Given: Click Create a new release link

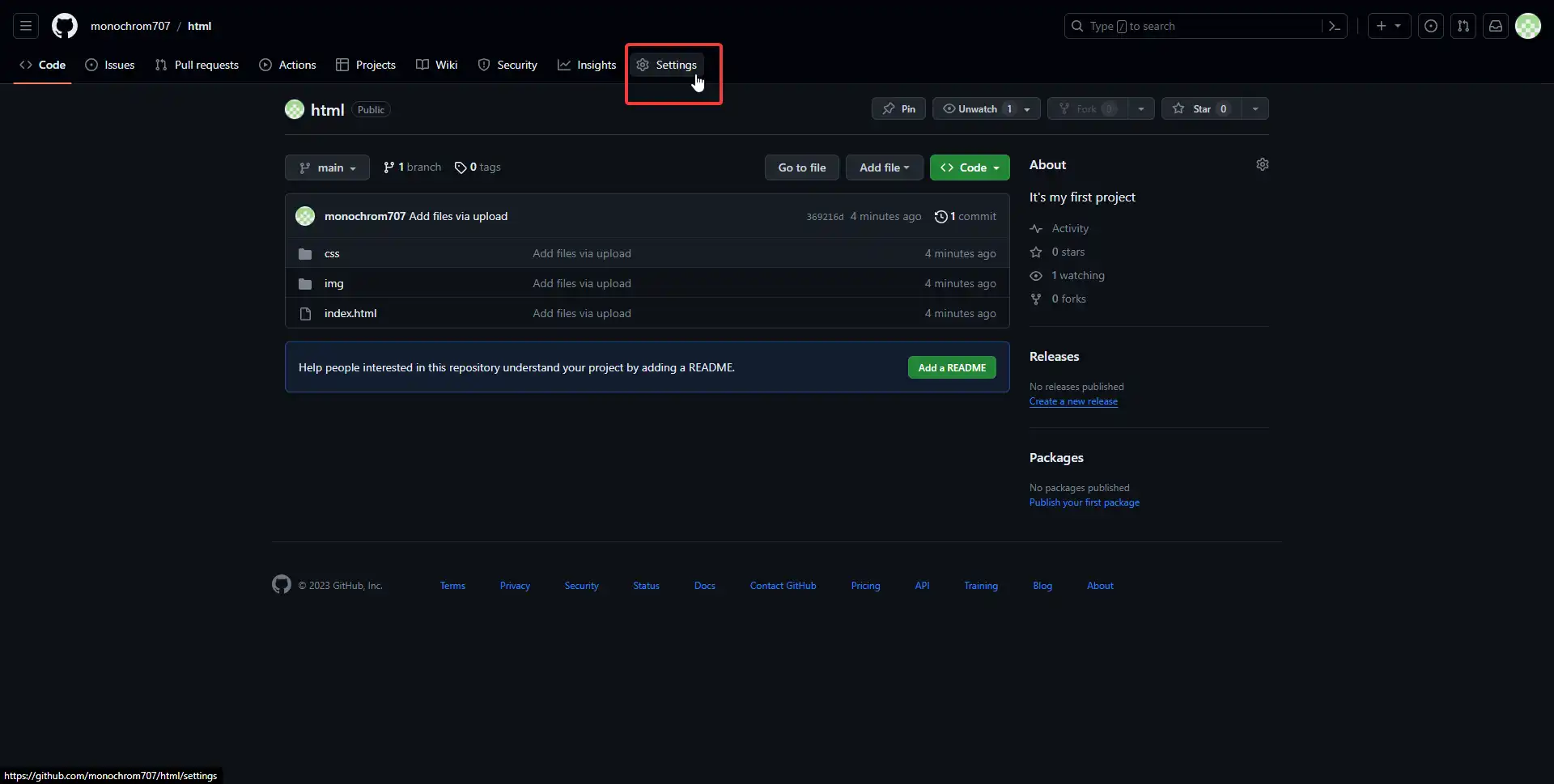Looking at the screenshot, I should (x=1073, y=401).
